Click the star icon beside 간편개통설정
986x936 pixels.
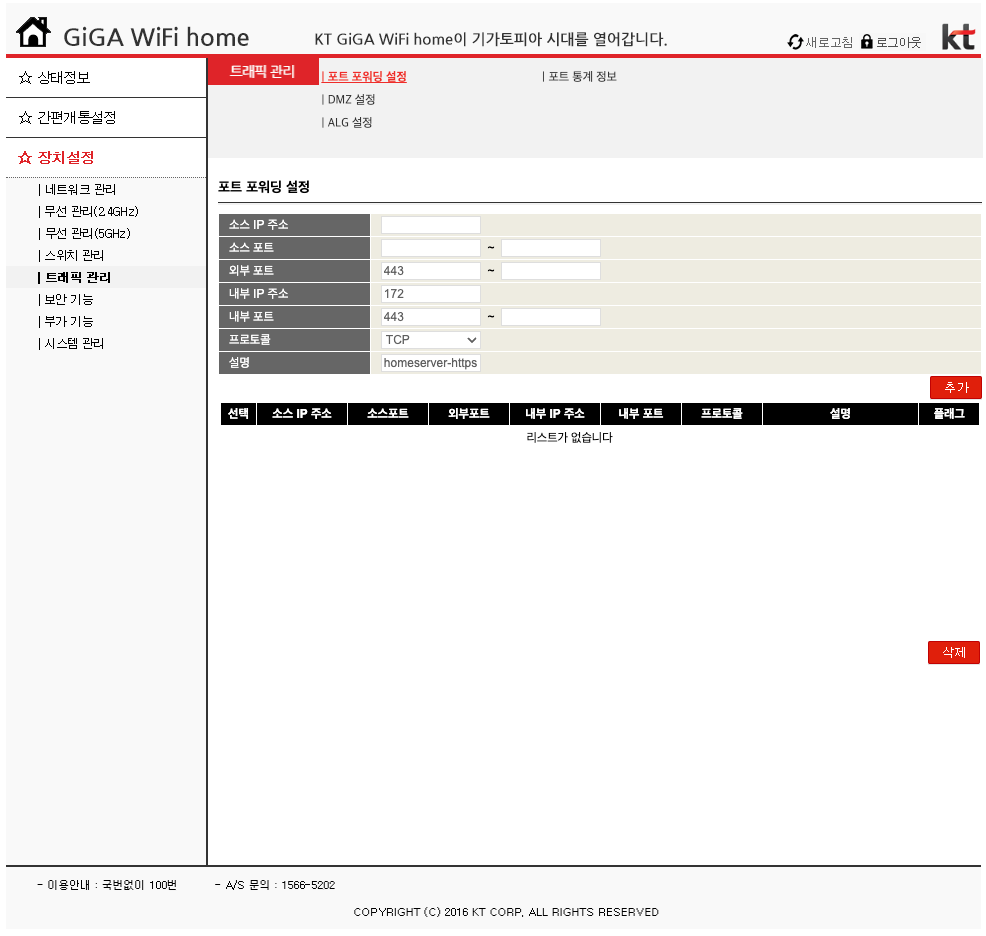point(25,118)
